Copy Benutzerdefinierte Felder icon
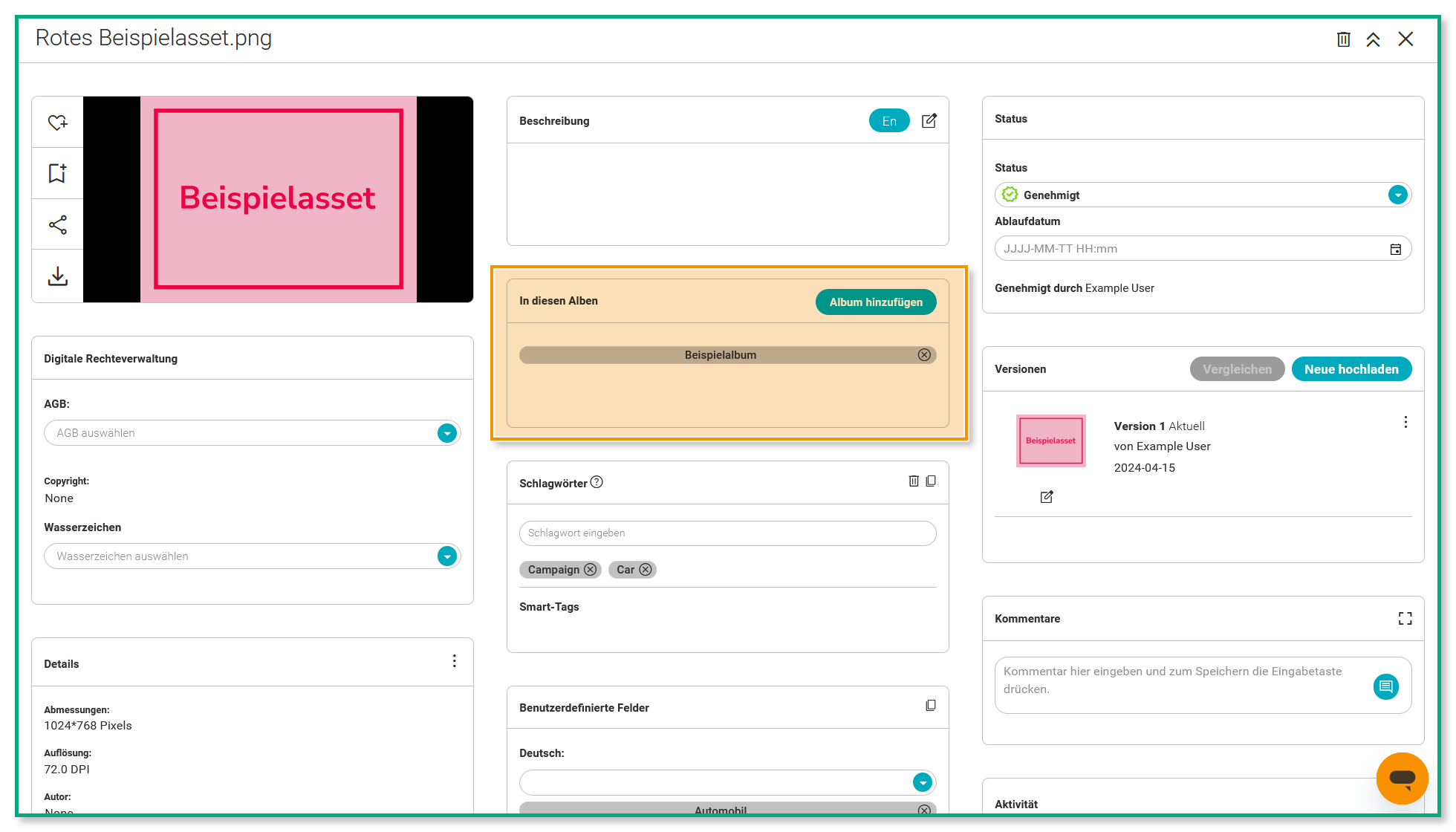The width and height of the screenshot is (1456, 832). 931,705
